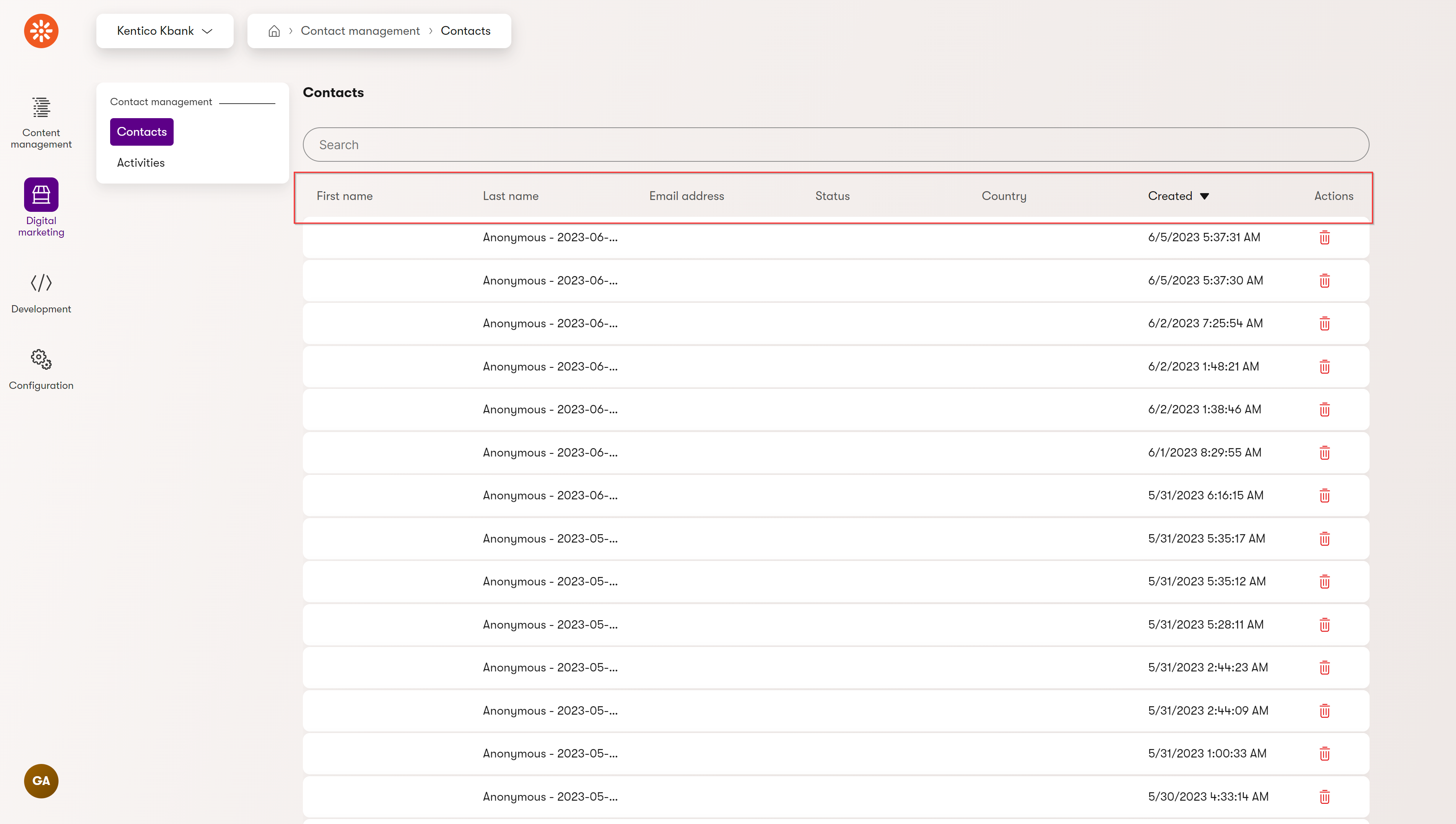
Task: Select the Contacts tab in Contact management
Action: tap(142, 131)
